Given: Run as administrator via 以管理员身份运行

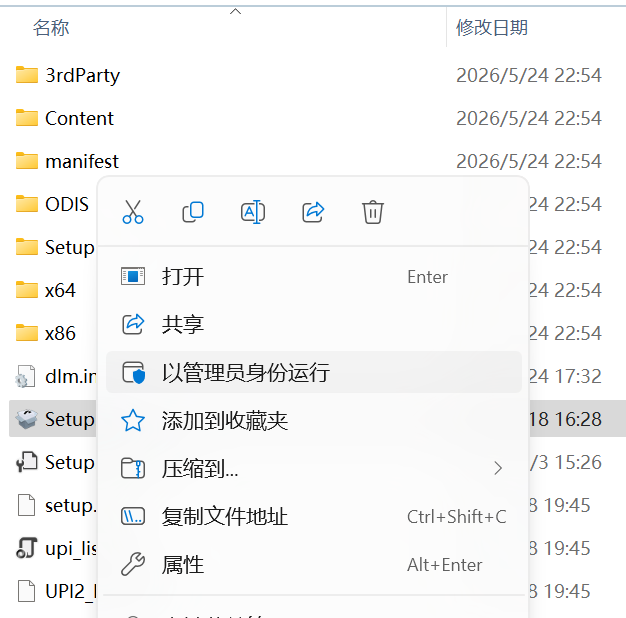Looking at the screenshot, I should [x=314, y=372].
